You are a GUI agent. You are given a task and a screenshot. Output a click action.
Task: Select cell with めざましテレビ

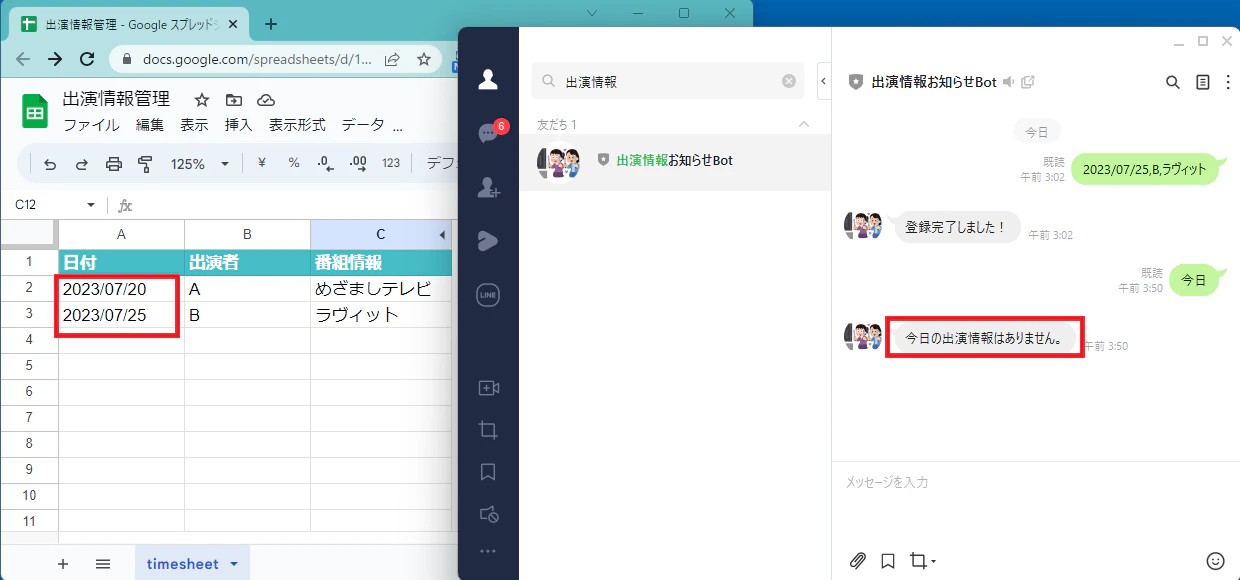click(381, 289)
